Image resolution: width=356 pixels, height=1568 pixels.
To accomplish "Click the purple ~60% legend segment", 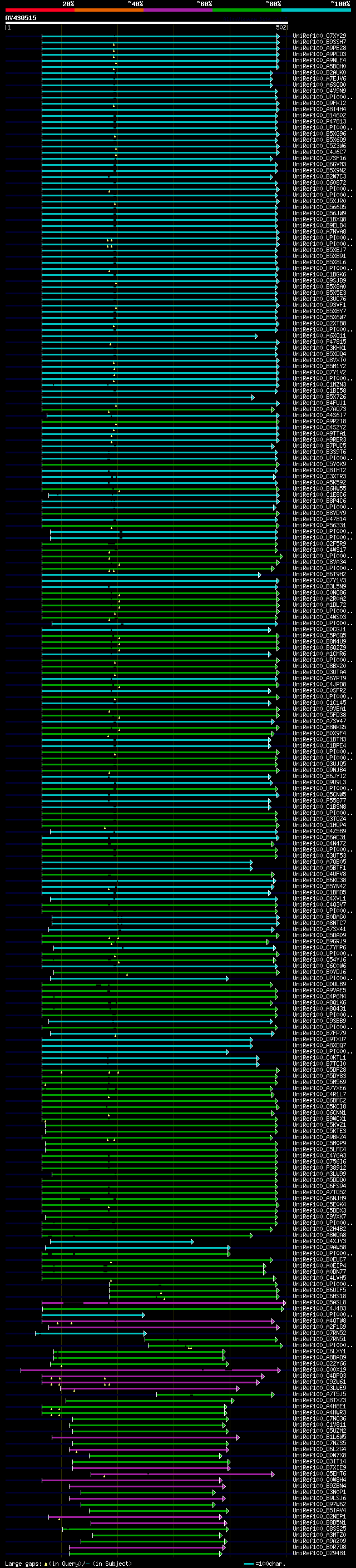I will coord(179,10).
